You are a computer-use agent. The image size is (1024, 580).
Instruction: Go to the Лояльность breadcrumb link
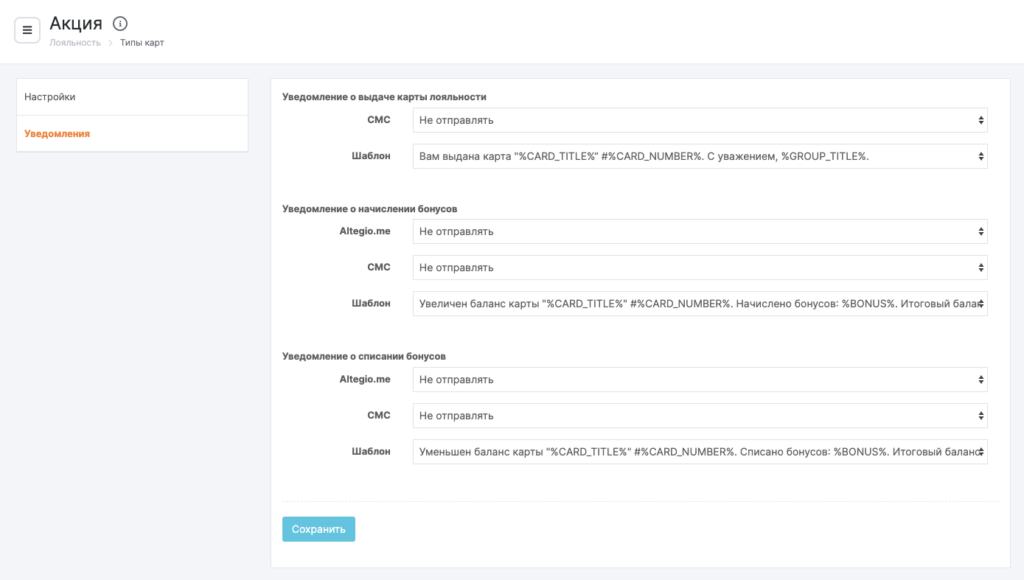coord(75,43)
